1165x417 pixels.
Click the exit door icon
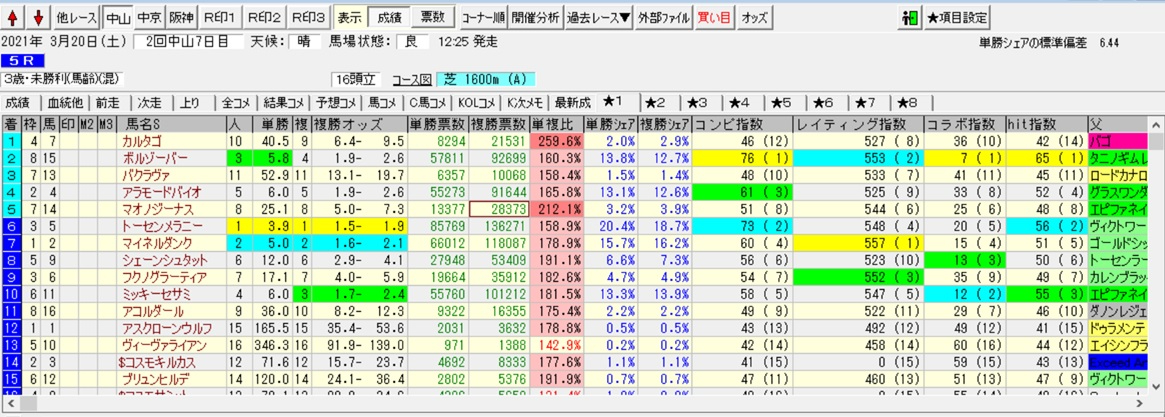point(909,18)
